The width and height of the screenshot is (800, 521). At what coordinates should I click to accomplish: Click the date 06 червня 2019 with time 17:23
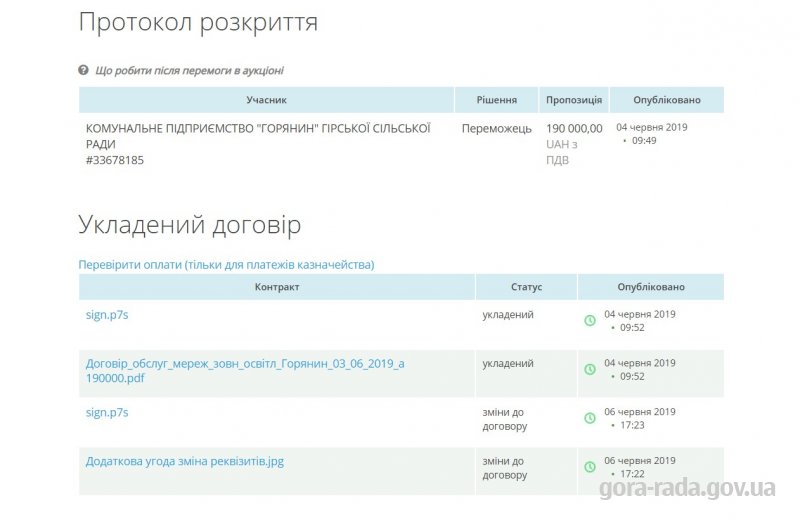(x=640, y=412)
